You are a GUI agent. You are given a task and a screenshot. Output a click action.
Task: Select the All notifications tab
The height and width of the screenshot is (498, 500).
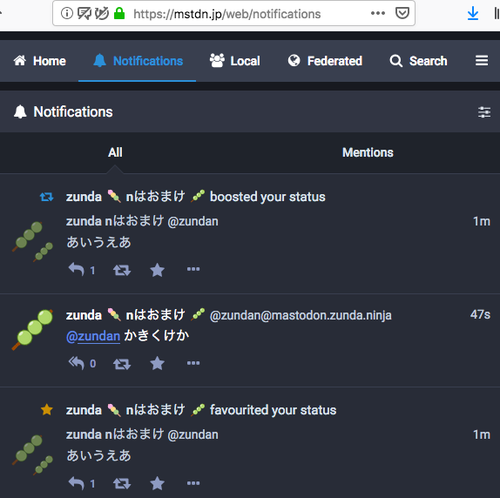pyautogui.click(x=115, y=152)
